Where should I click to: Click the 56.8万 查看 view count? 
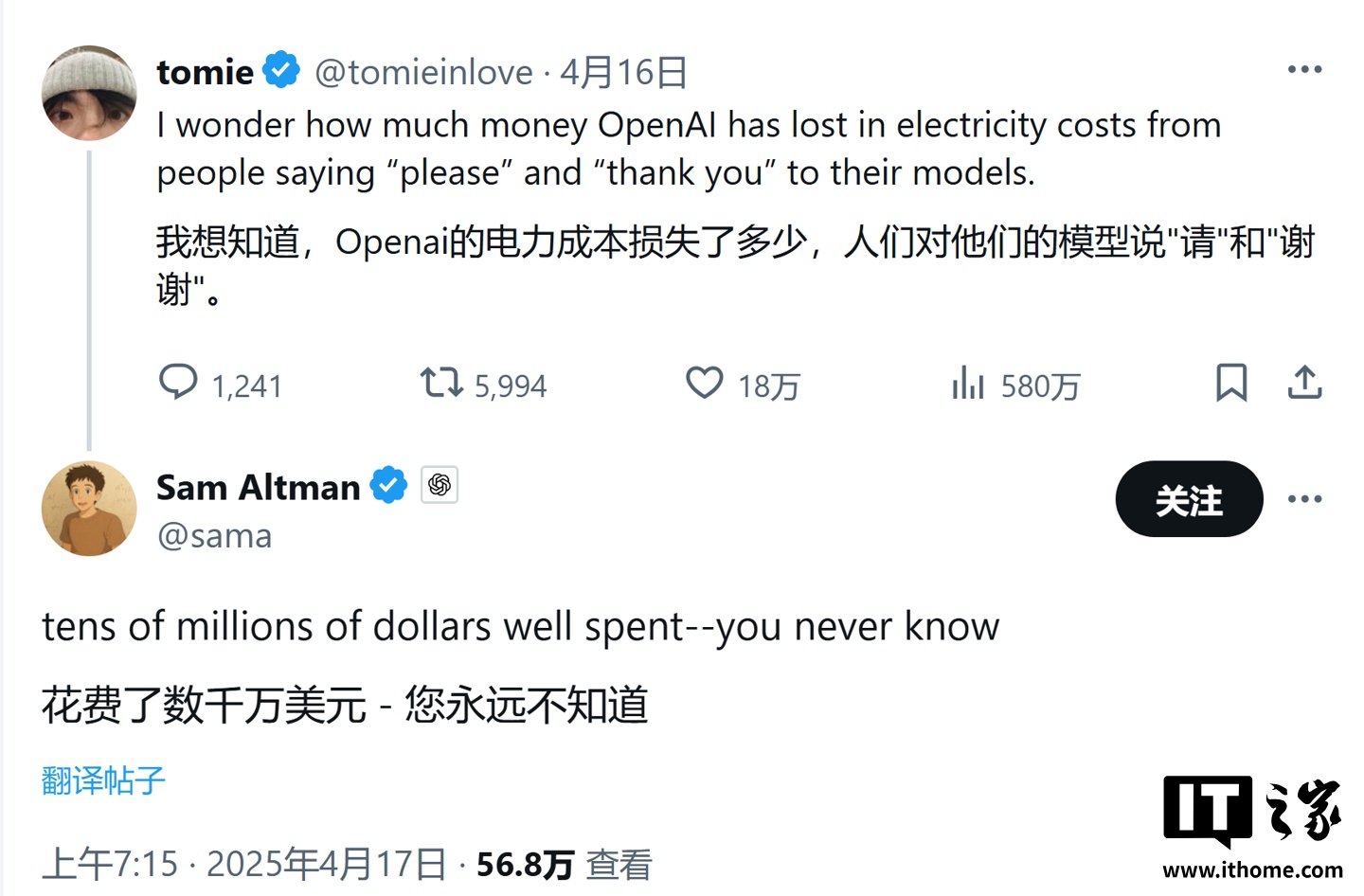[x=564, y=864]
